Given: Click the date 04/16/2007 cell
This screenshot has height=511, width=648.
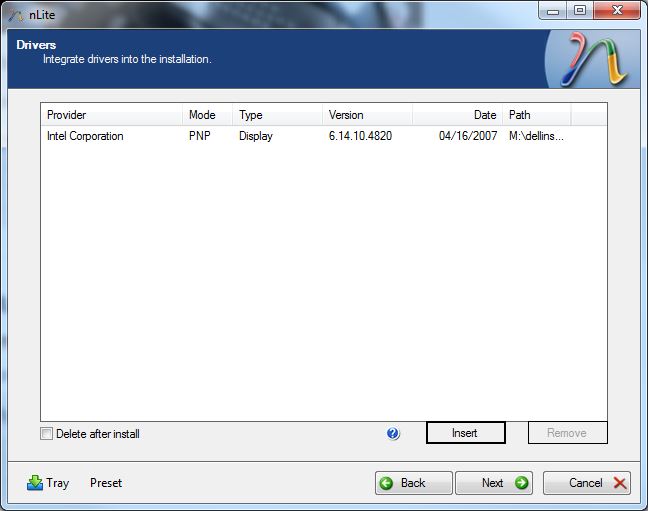Looking at the screenshot, I should [468, 136].
